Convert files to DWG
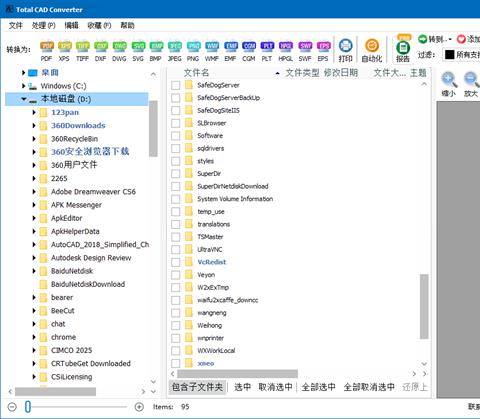The height and width of the screenshot is (419, 480). tap(119, 51)
